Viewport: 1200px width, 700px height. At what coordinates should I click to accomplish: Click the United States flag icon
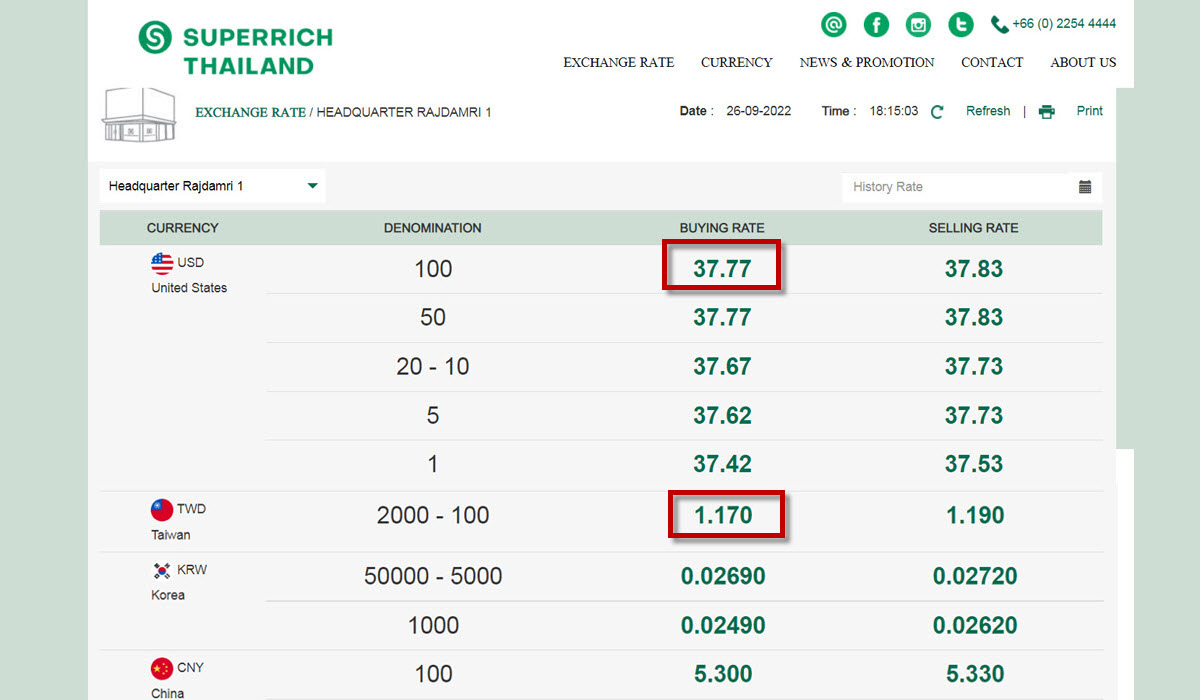(x=162, y=263)
